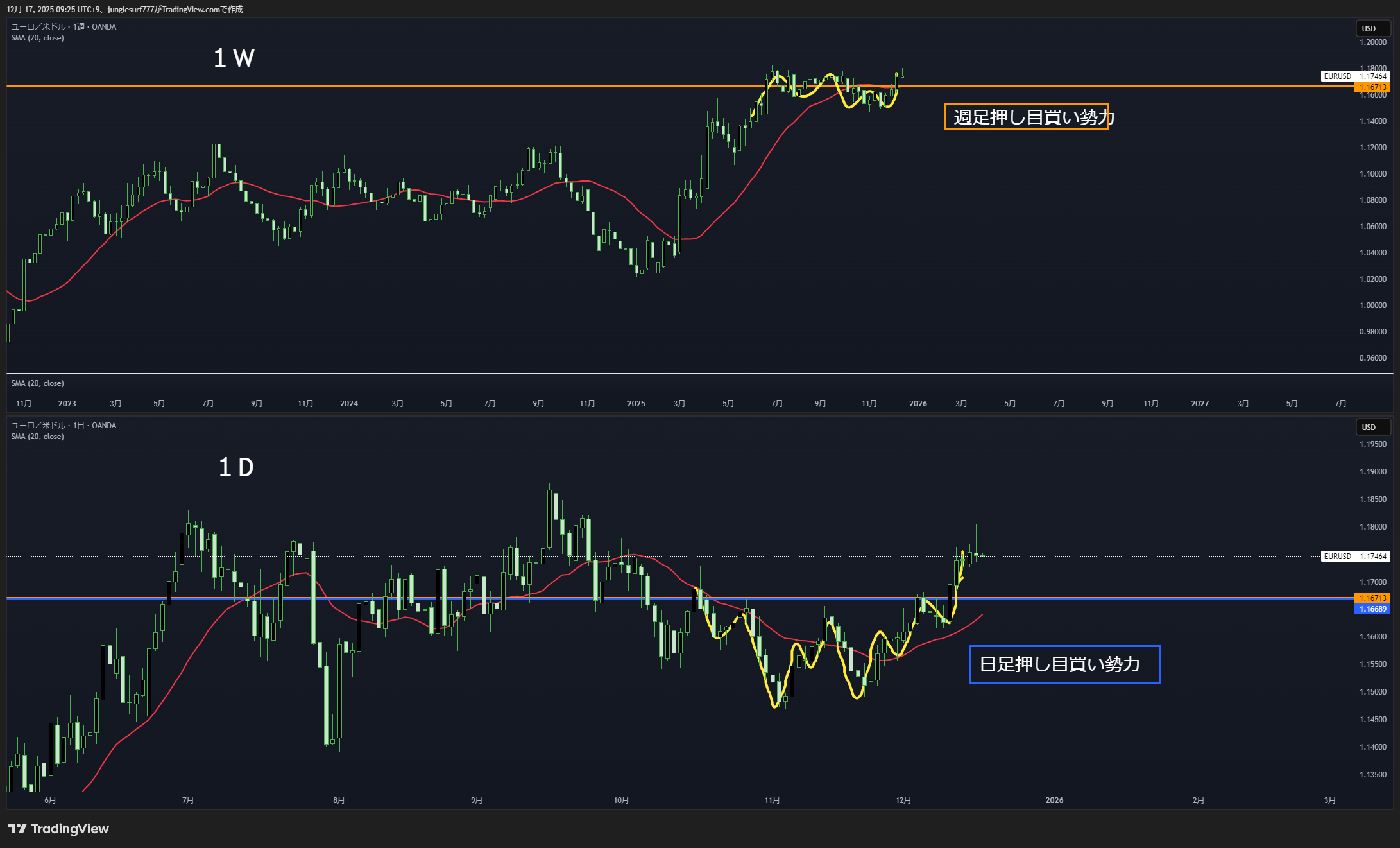Viewport: 1400px width, 848px height.
Task: Click the snapshot creation text at top left
Action: pos(124,9)
